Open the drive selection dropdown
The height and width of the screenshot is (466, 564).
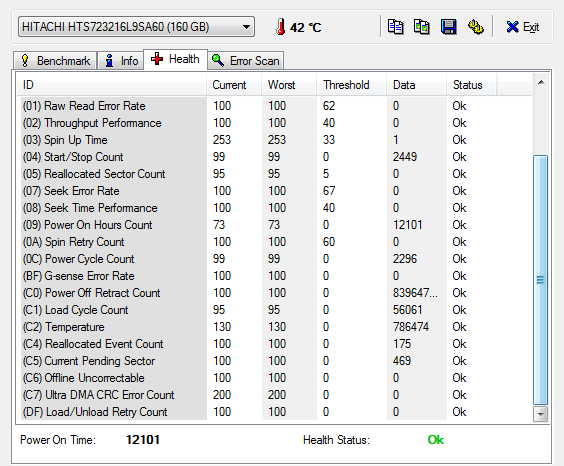pyautogui.click(x=136, y=27)
